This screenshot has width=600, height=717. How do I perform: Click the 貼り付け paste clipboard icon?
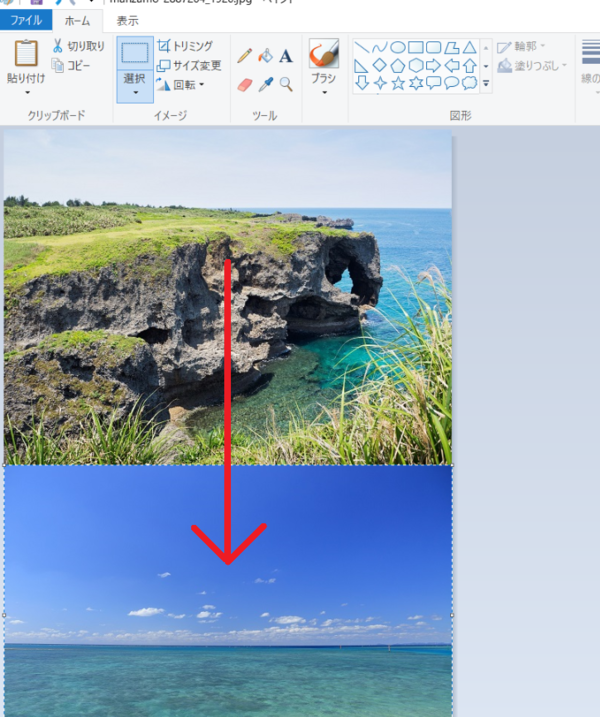pyautogui.click(x=26, y=53)
